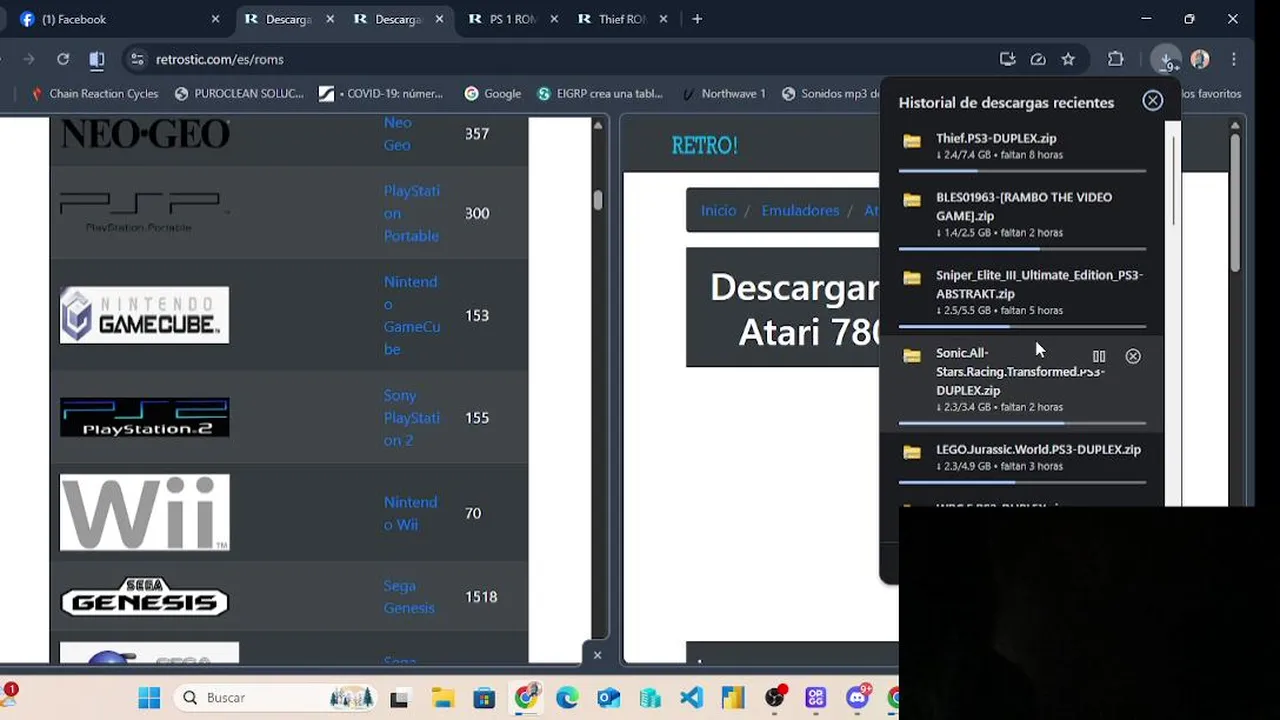Click the Nintendo GameCube logo image

[144, 315]
